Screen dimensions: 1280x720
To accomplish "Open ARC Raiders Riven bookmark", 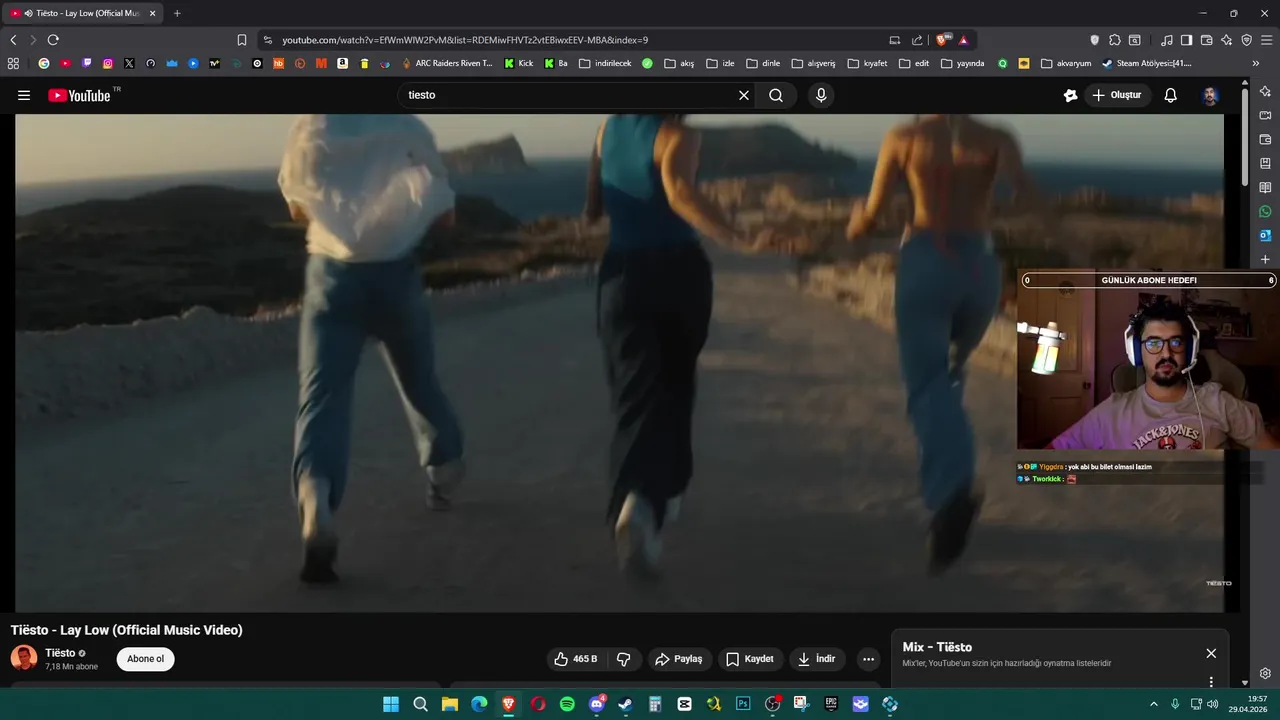I will pyautogui.click(x=447, y=63).
